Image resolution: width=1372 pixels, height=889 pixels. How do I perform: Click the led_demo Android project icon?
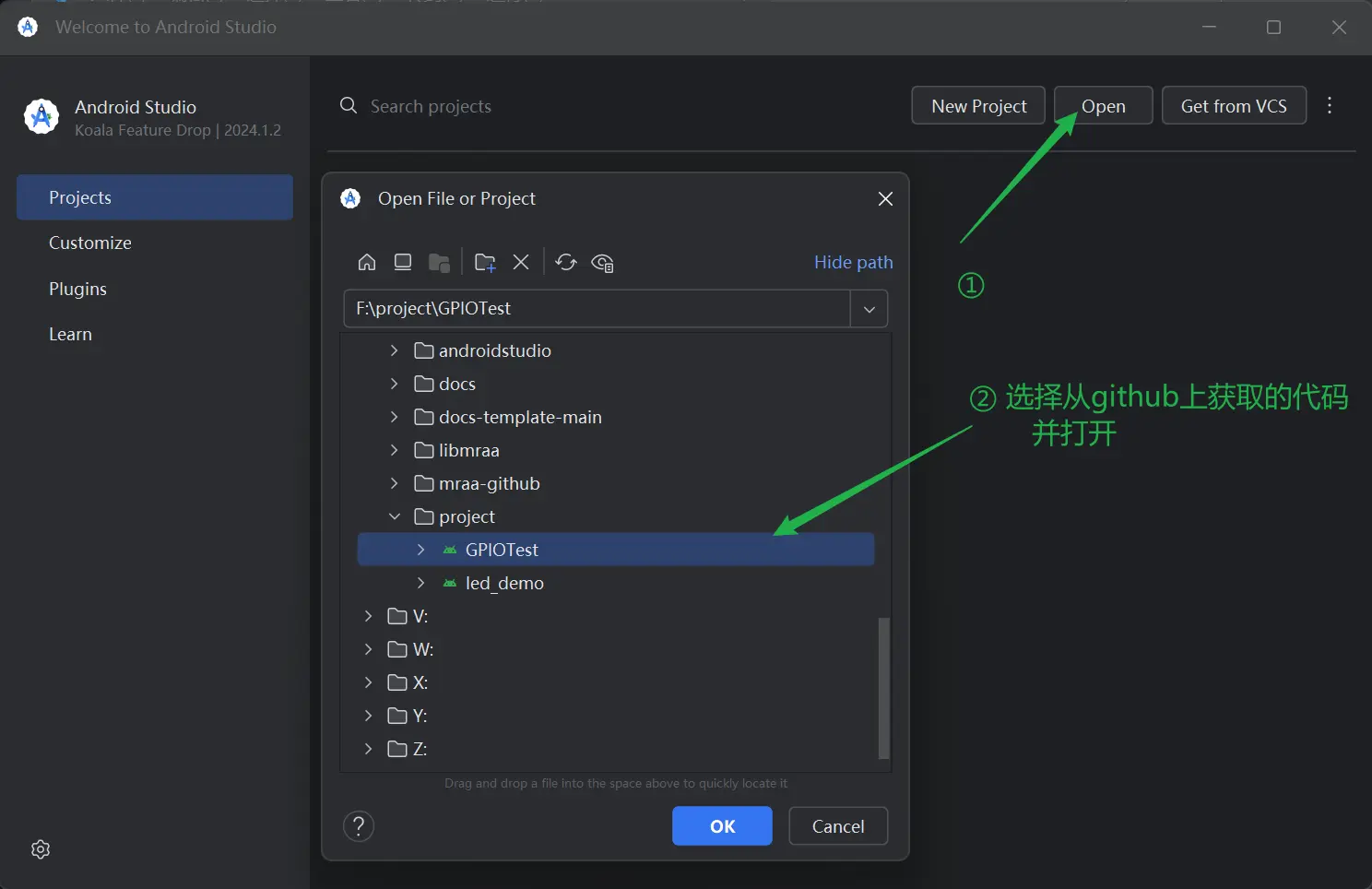tap(450, 583)
